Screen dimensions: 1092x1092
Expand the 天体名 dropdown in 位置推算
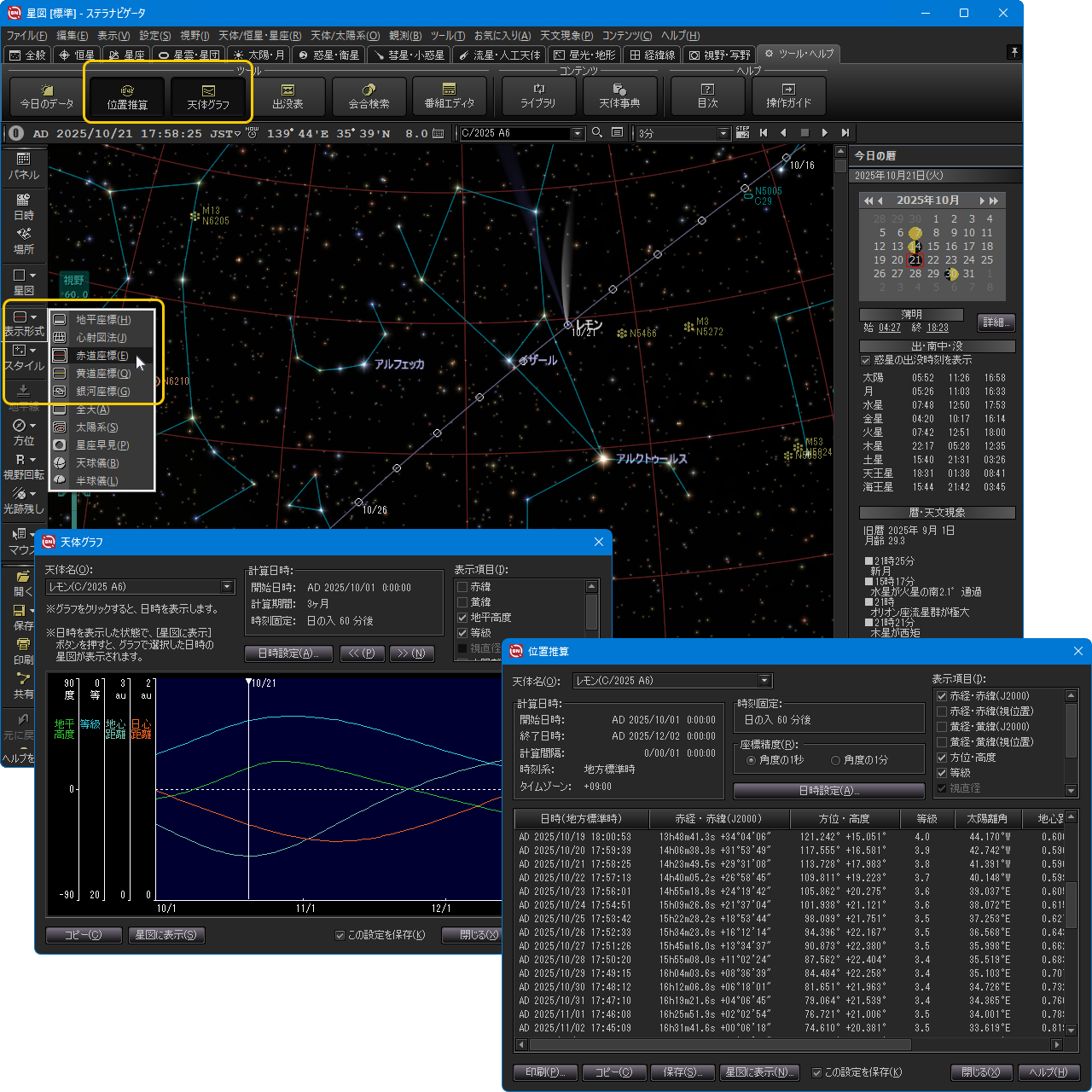coord(764,681)
